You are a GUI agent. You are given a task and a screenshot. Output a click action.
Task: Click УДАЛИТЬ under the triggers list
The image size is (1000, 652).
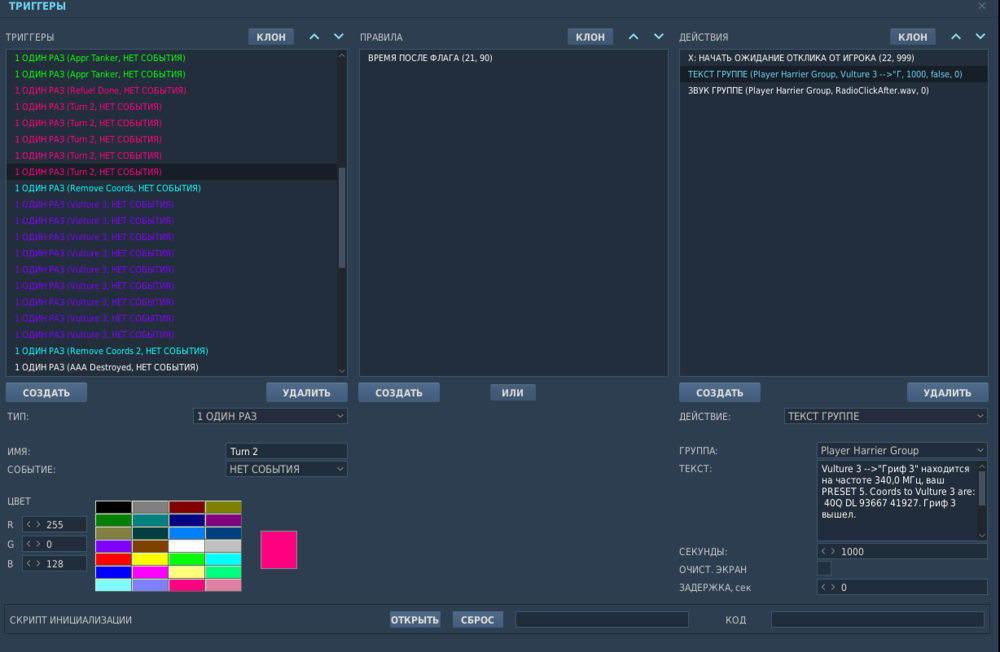[x=307, y=392]
